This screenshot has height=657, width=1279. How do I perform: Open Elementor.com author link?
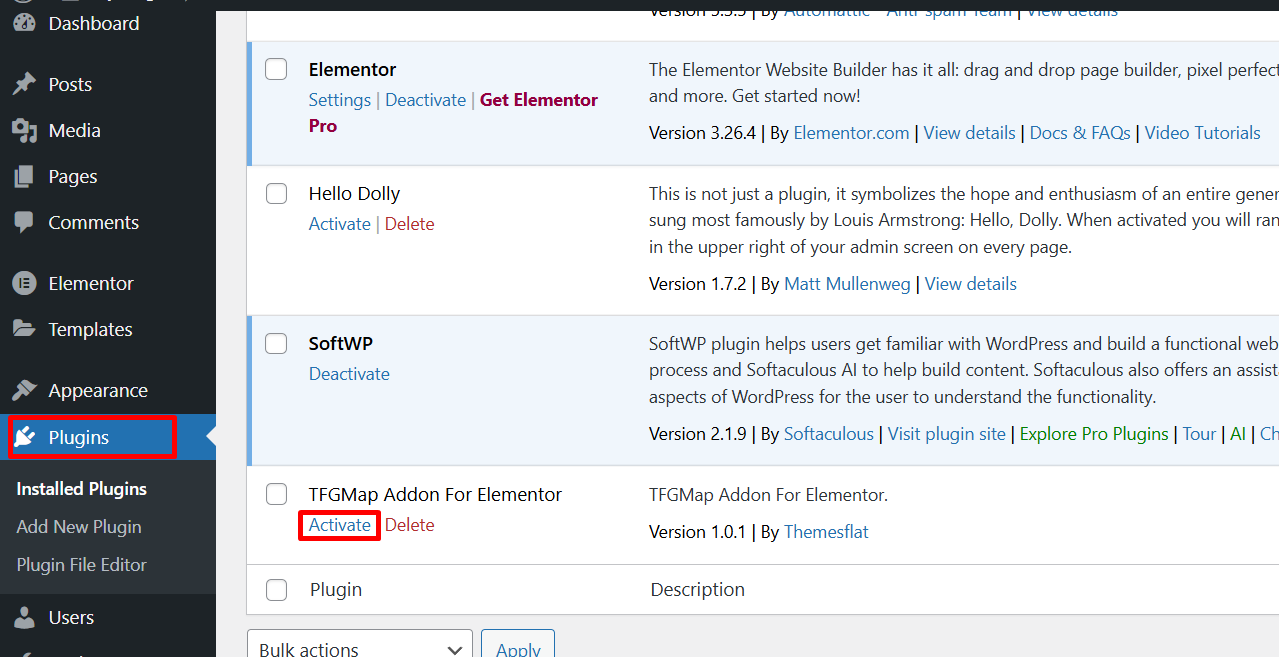851,133
